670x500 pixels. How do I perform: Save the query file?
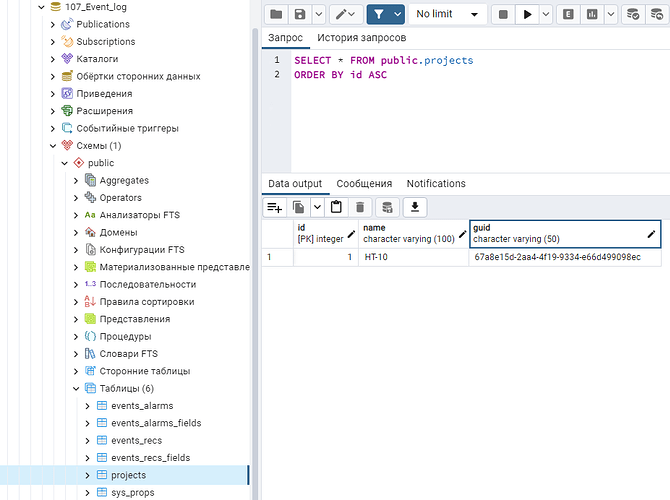300,15
